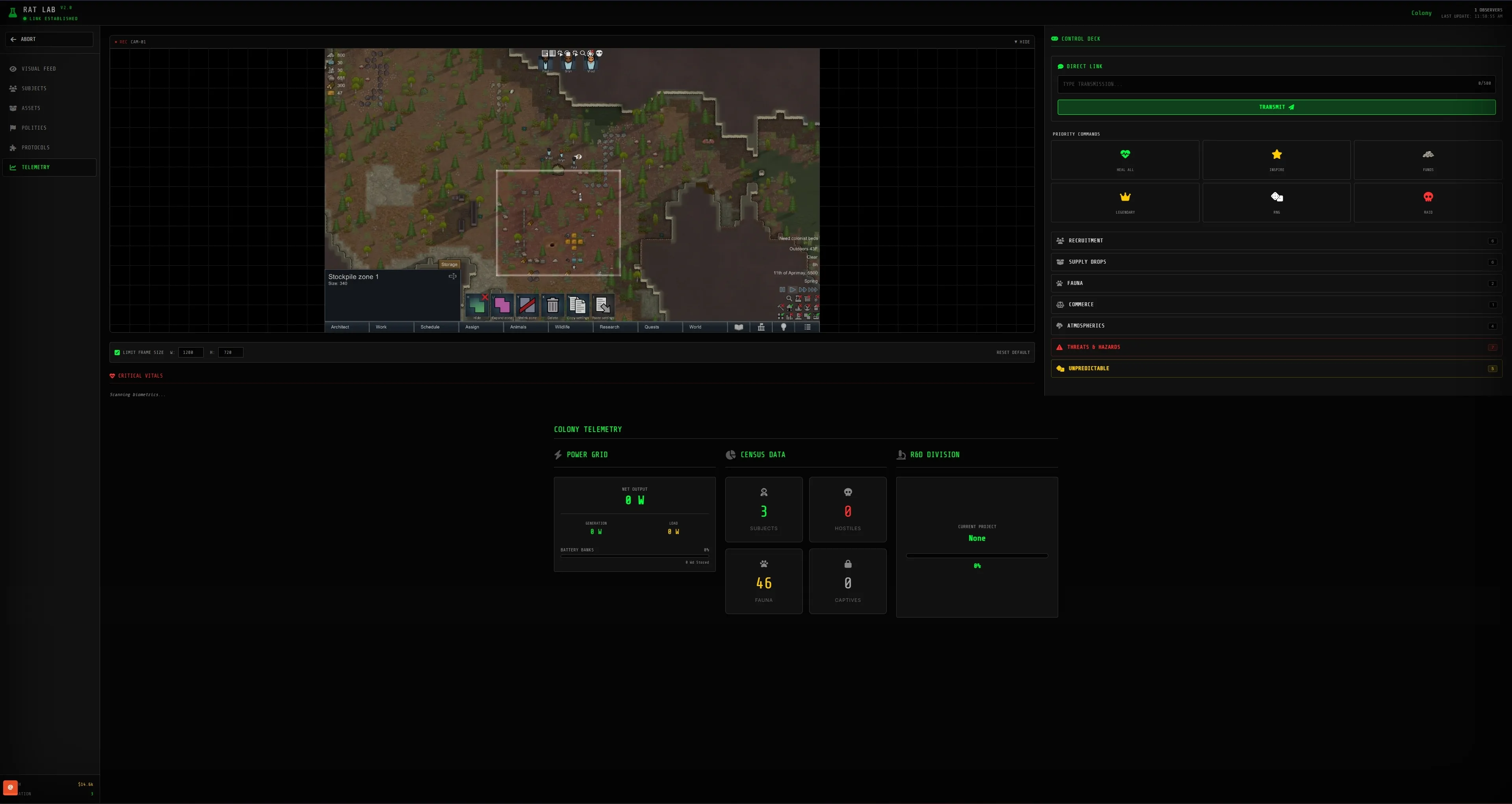Click the Delete zone trash icon
Image resolution: width=1512 pixels, height=804 pixels.
pyautogui.click(x=552, y=305)
